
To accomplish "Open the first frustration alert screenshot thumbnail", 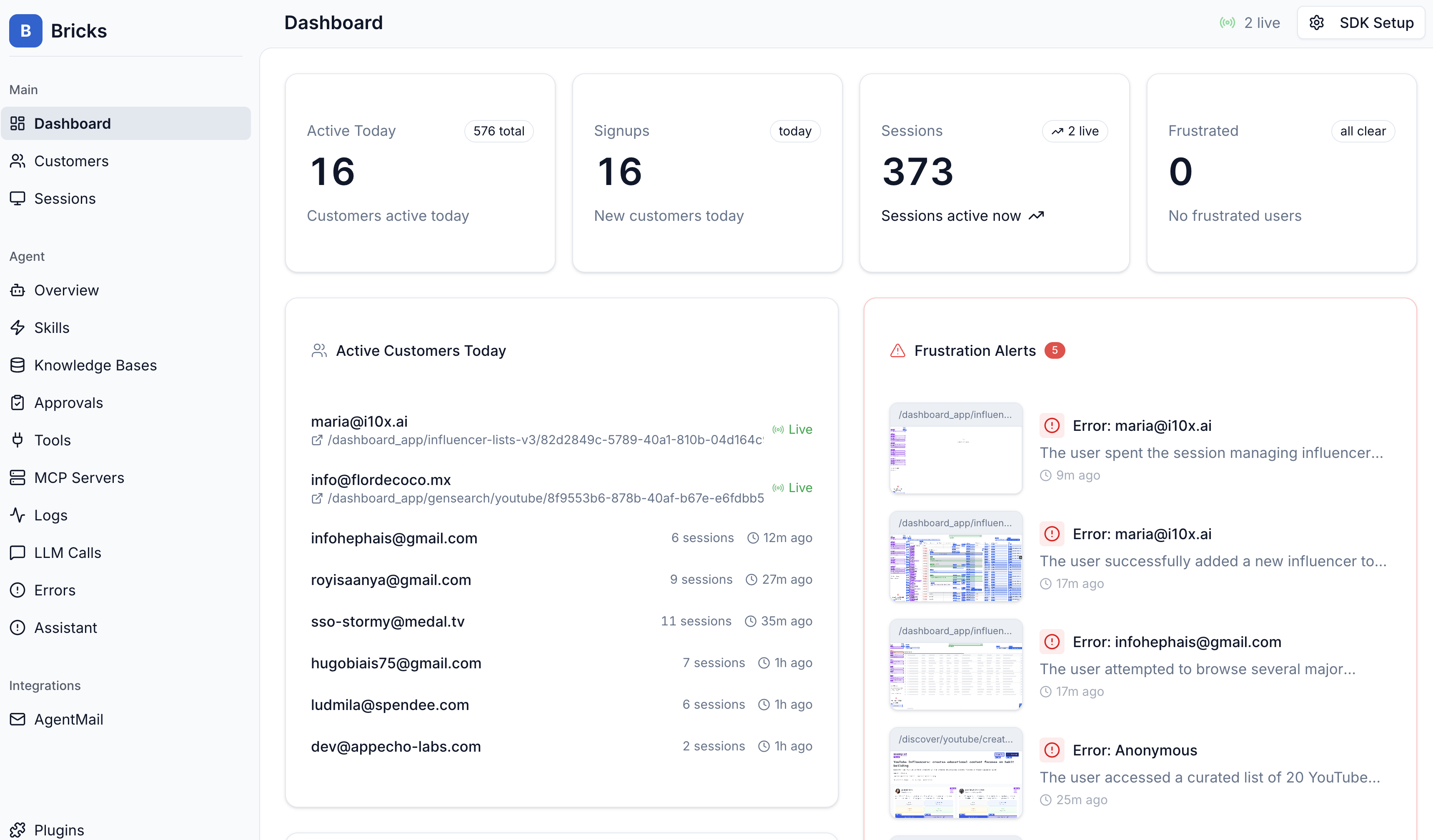I will click(x=955, y=448).
